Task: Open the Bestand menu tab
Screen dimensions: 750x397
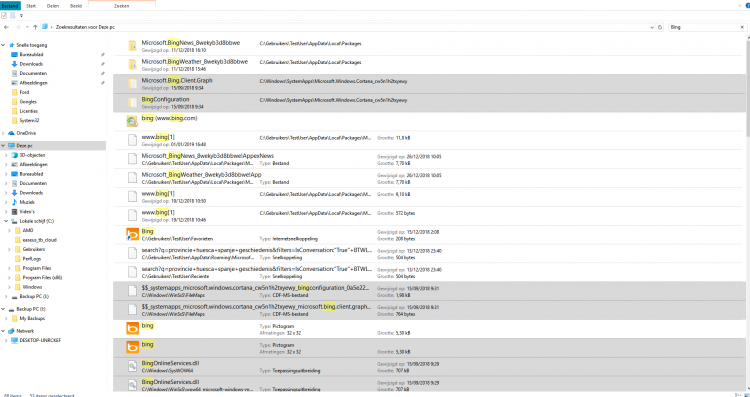Action: click(x=10, y=6)
